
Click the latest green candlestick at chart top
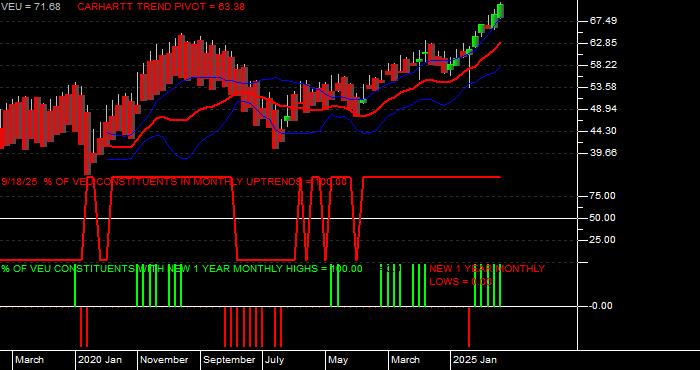500,10
